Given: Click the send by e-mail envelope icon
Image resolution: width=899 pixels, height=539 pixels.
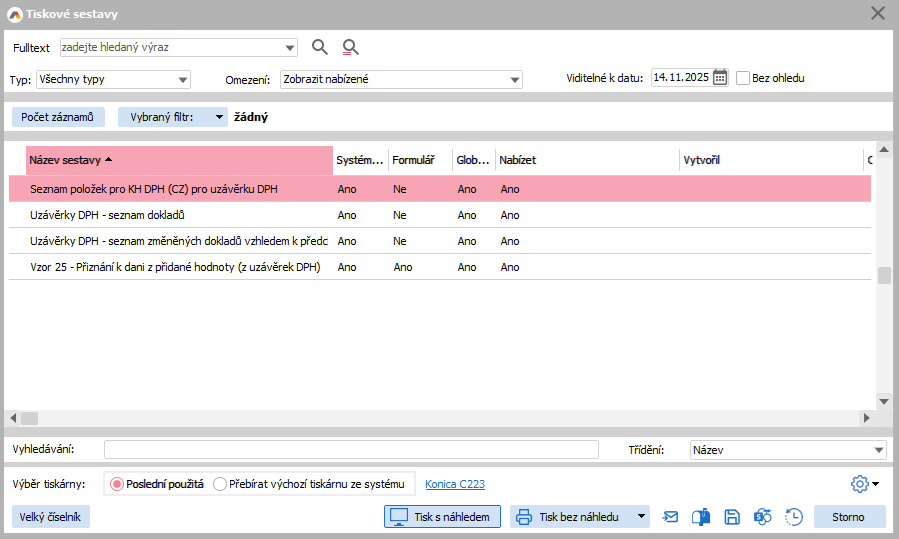Looking at the screenshot, I should (x=671, y=517).
